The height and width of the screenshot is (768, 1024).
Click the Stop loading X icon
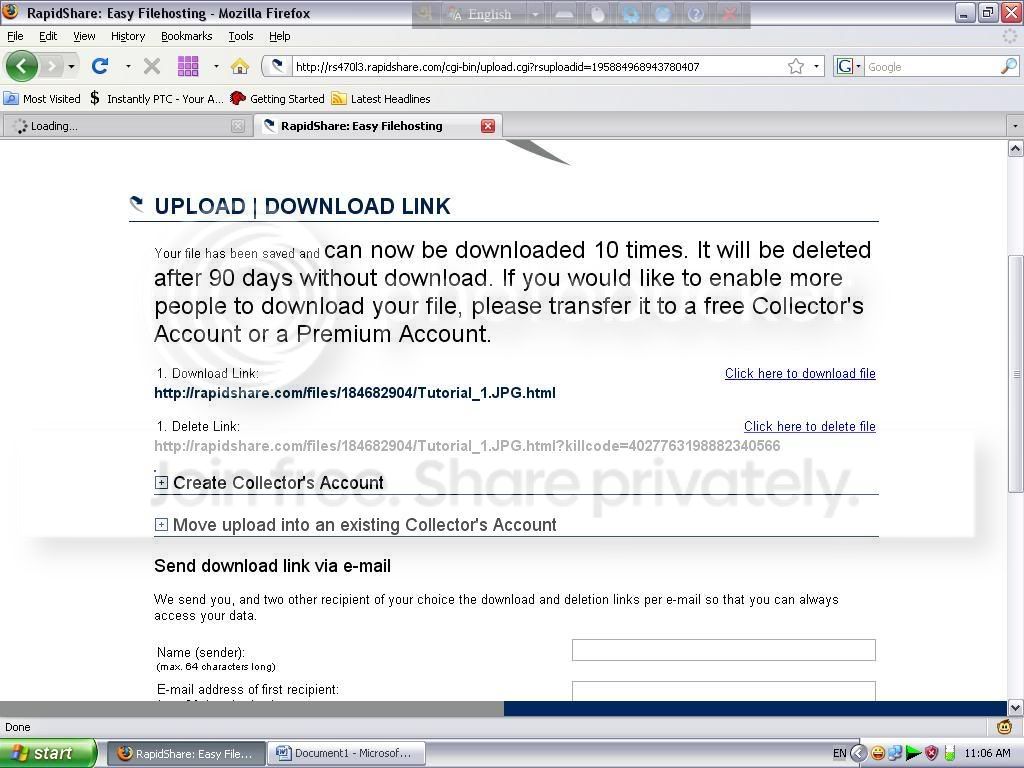(152, 66)
